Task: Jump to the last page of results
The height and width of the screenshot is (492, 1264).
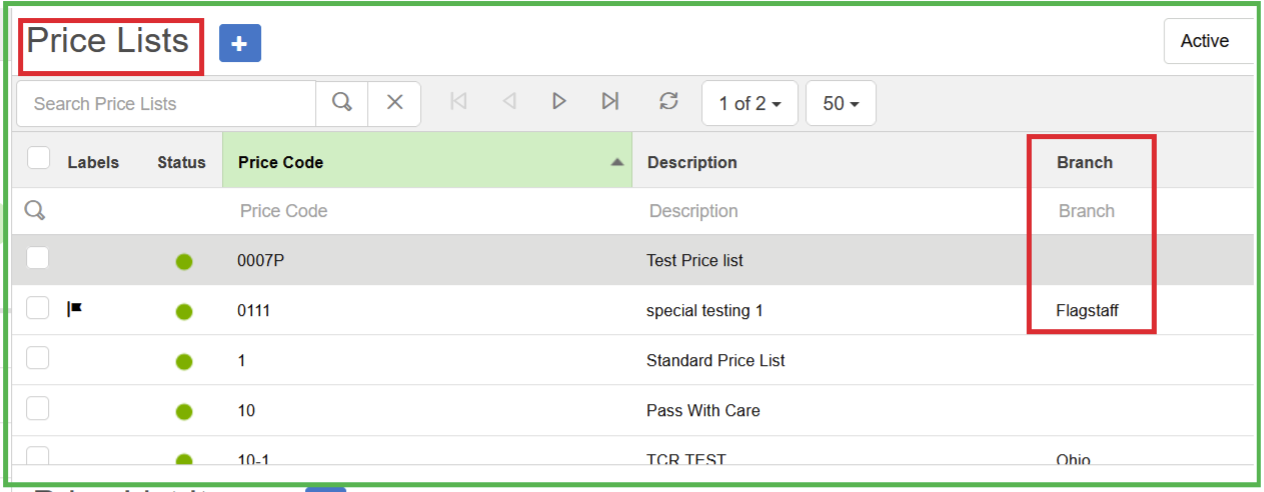Action: [610, 102]
